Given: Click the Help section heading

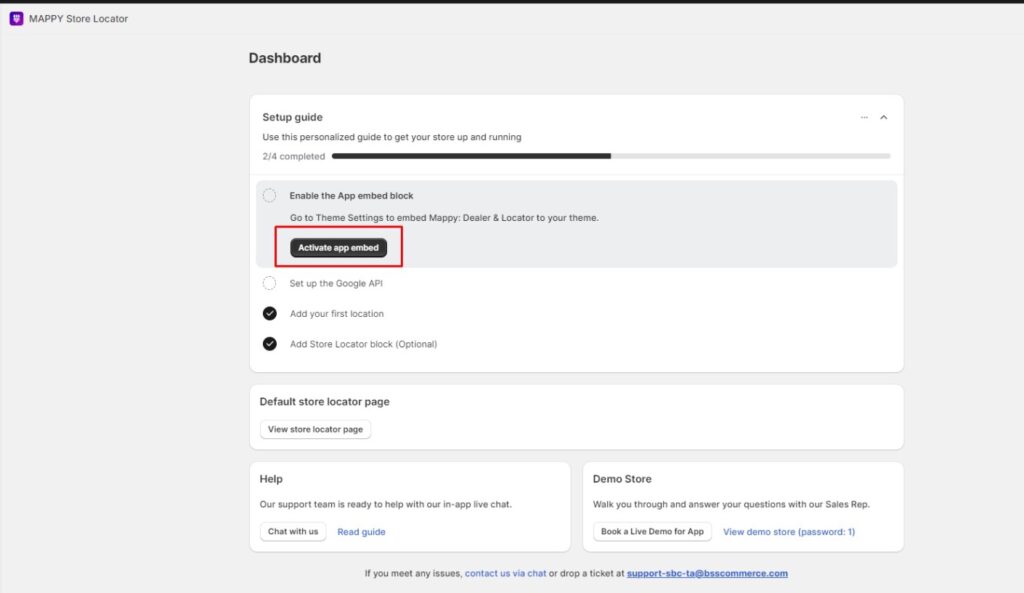Looking at the screenshot, I should [271, 479].
